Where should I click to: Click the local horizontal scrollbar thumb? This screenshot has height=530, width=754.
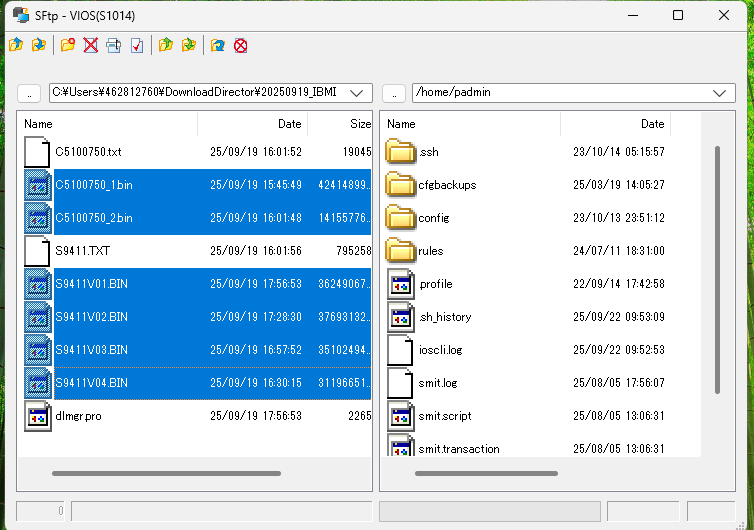coord(166,474)
